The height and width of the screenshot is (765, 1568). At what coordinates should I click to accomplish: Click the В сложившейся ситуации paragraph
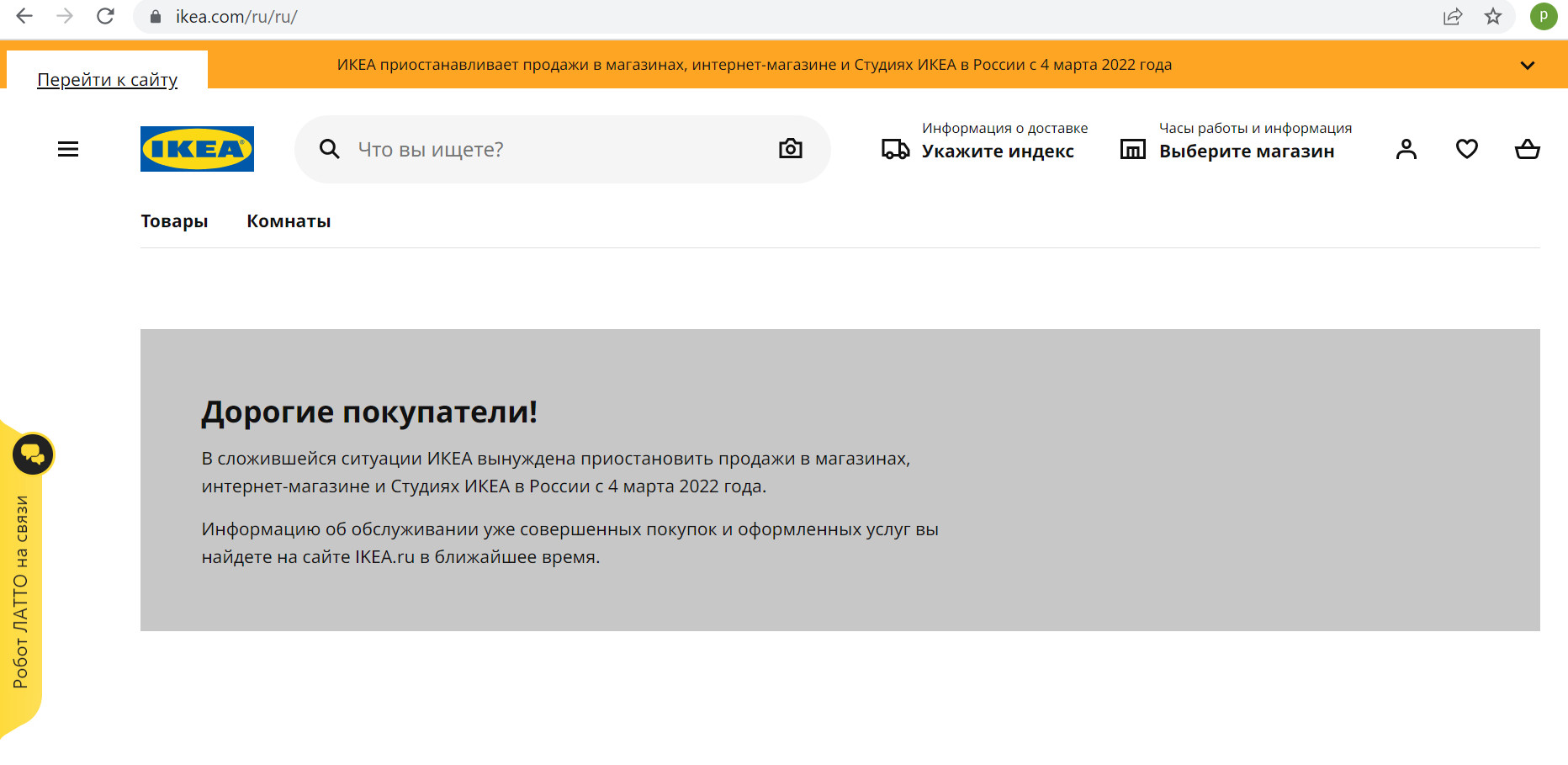556,472
